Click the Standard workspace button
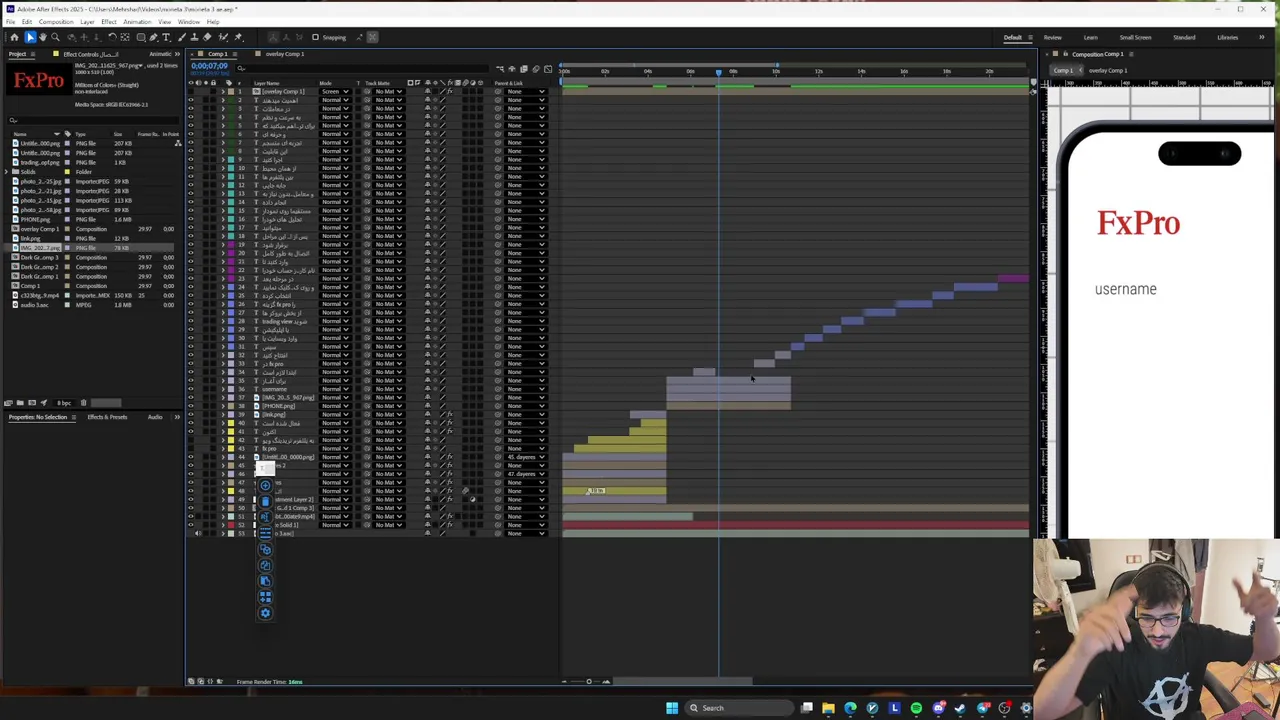Screen dimensions: 1280x720 [1184, 37]
